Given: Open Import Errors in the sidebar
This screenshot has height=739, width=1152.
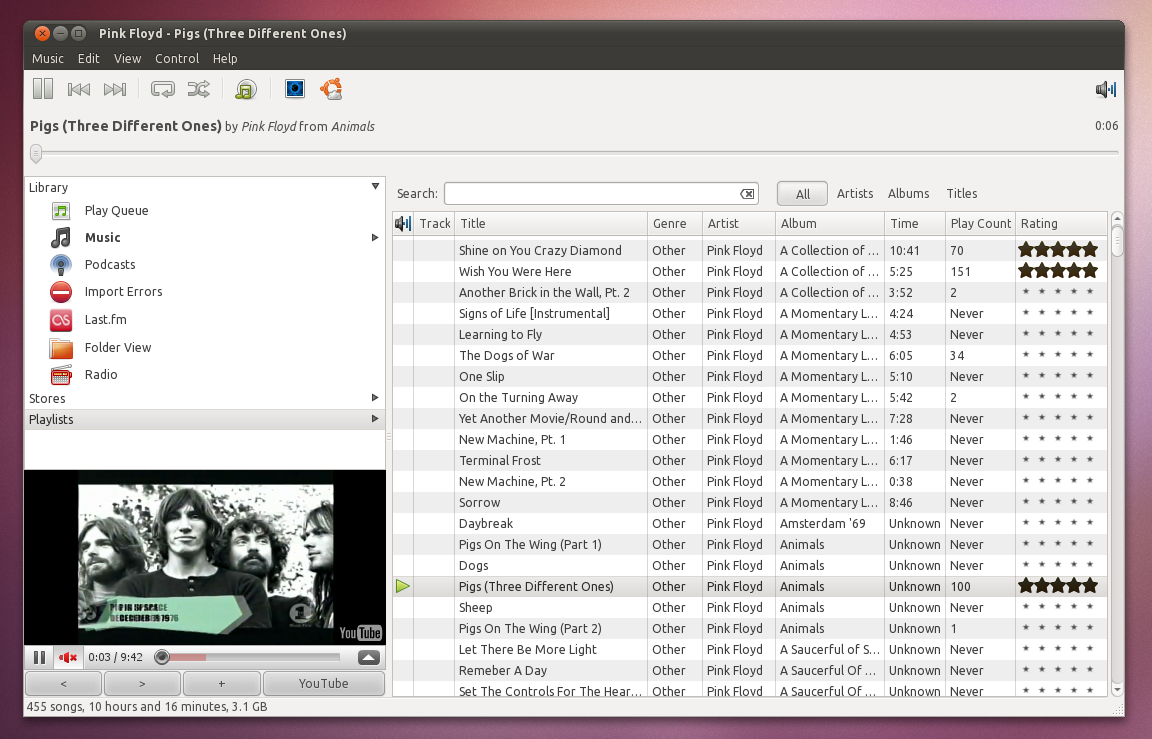Looking at the screenshot, I should (123, 292).
